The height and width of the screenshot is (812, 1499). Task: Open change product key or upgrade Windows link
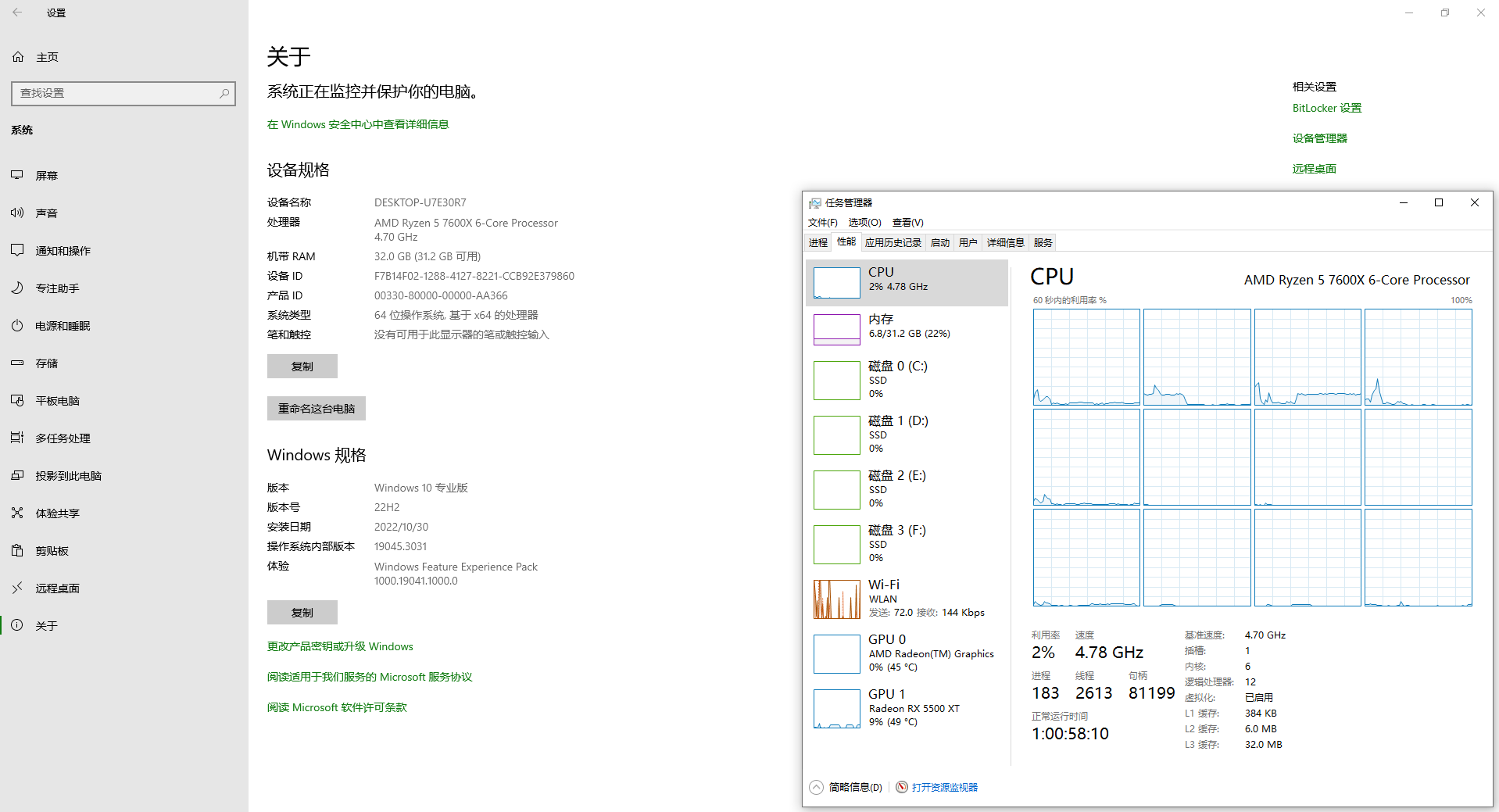(340, 646)
